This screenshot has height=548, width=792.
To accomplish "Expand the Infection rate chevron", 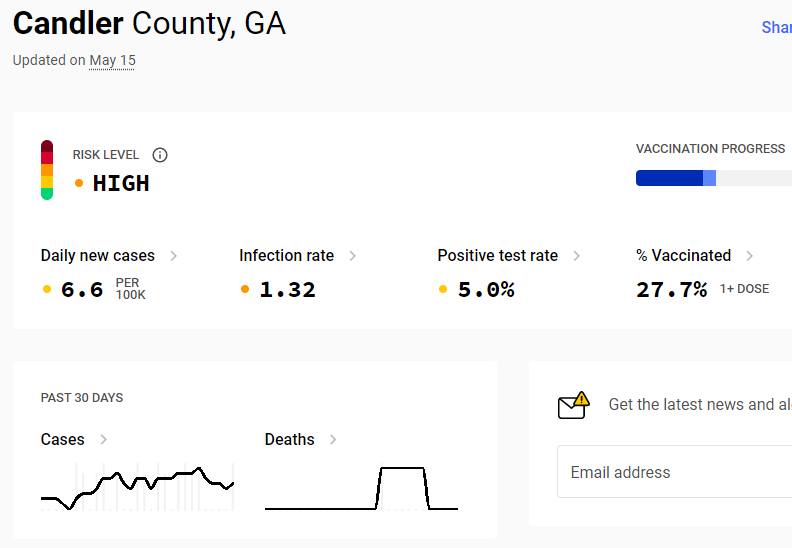I will (353, 256).
